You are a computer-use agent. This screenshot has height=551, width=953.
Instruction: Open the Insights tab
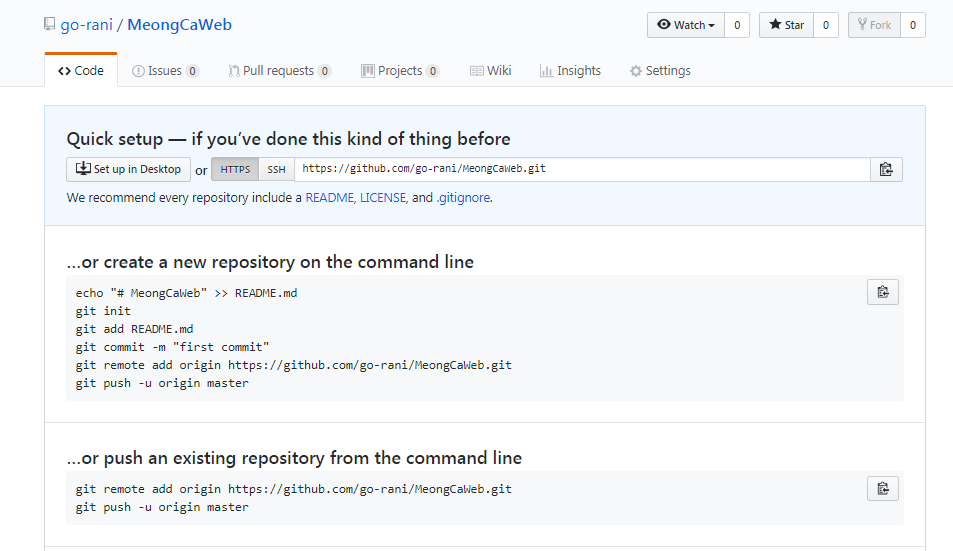point(571,70)
